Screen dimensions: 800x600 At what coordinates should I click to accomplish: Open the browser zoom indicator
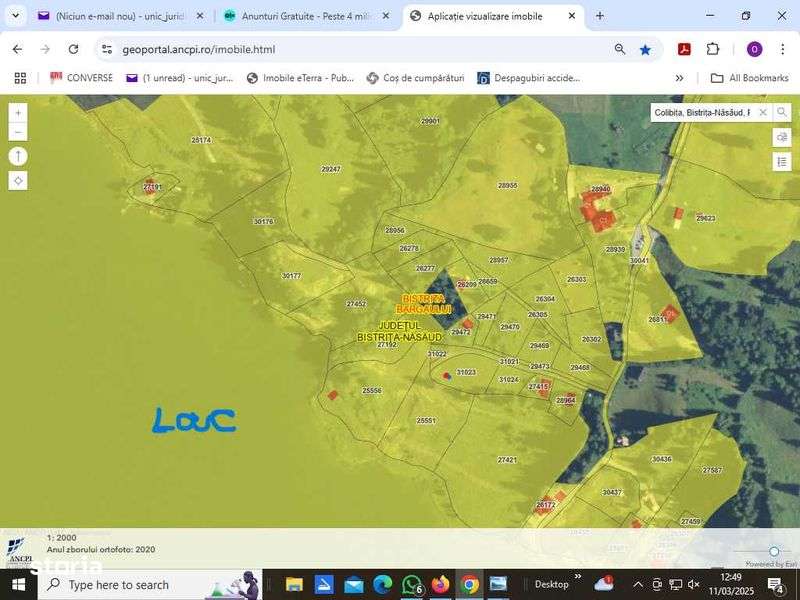point(620,49)
